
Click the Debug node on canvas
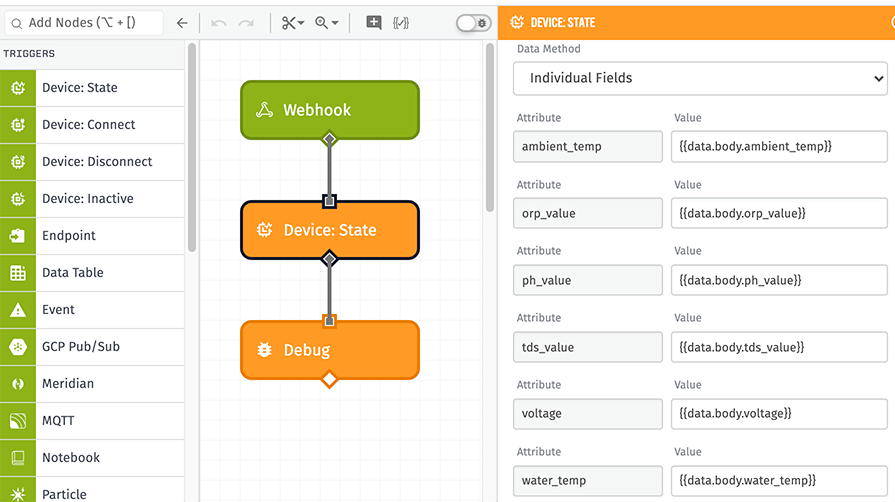(x=329, y=350)
